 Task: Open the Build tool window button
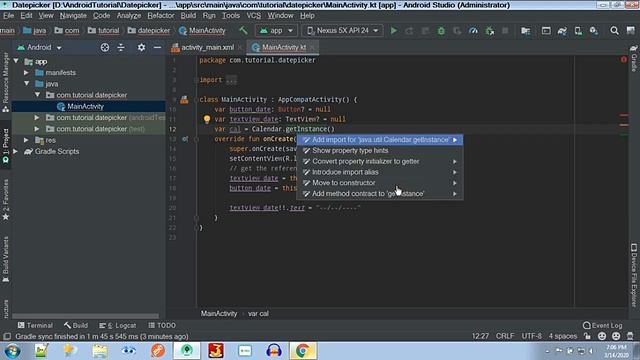click(x=76, y=325)
